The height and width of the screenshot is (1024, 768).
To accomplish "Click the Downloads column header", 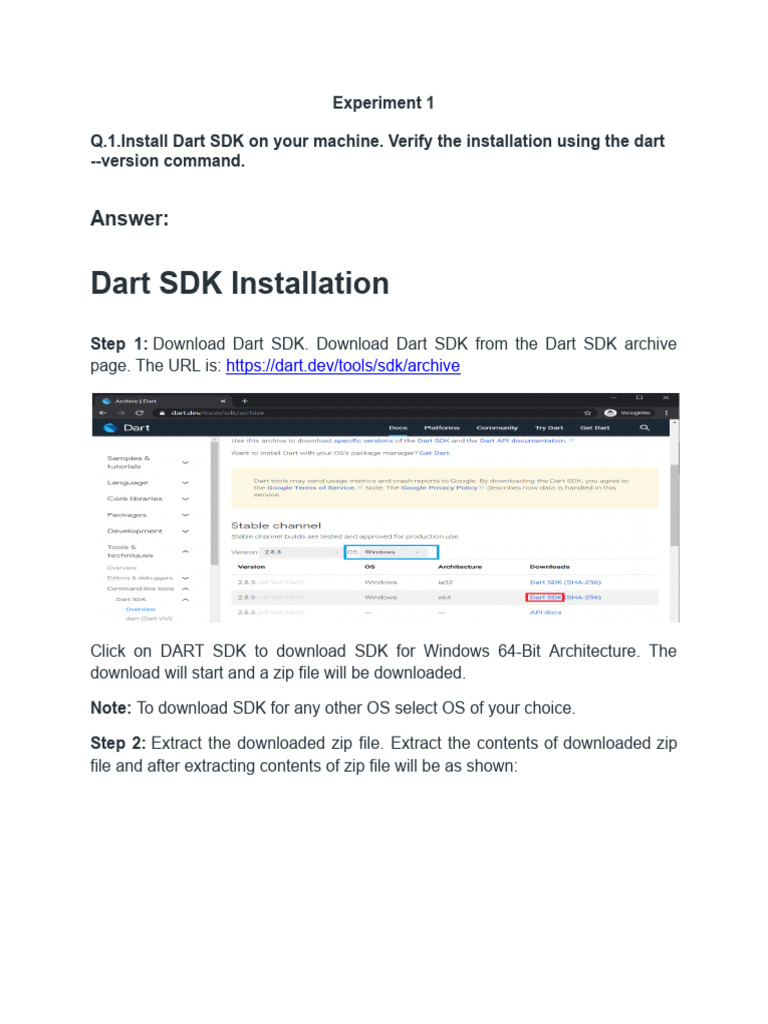I will pos(549,567).
